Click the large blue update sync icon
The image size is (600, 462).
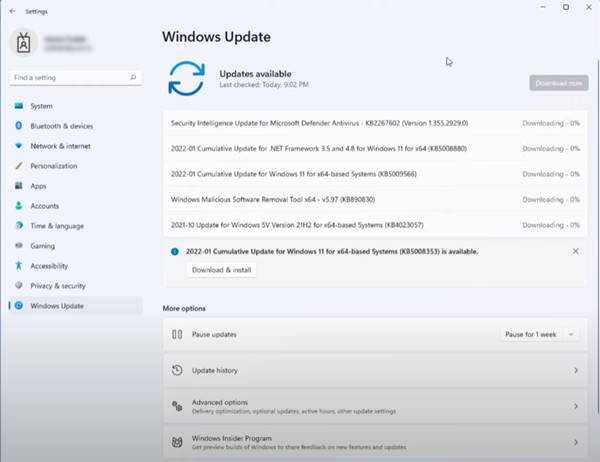[186, 78]
